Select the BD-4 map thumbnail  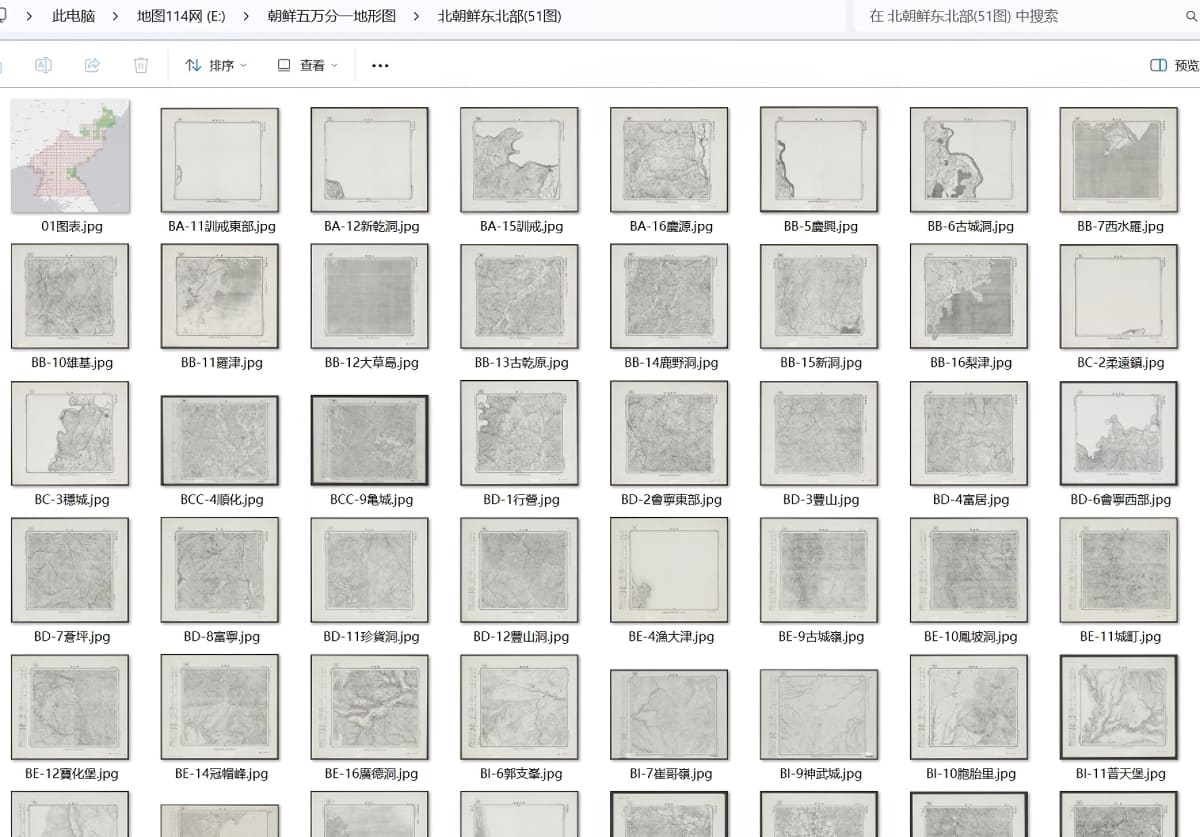point(970,434)
